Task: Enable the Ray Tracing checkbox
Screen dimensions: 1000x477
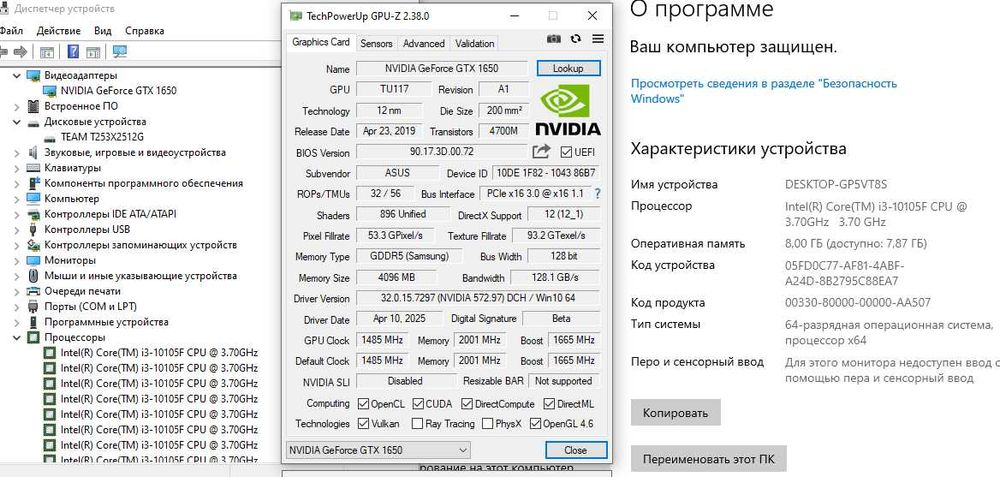Action: 418,423
